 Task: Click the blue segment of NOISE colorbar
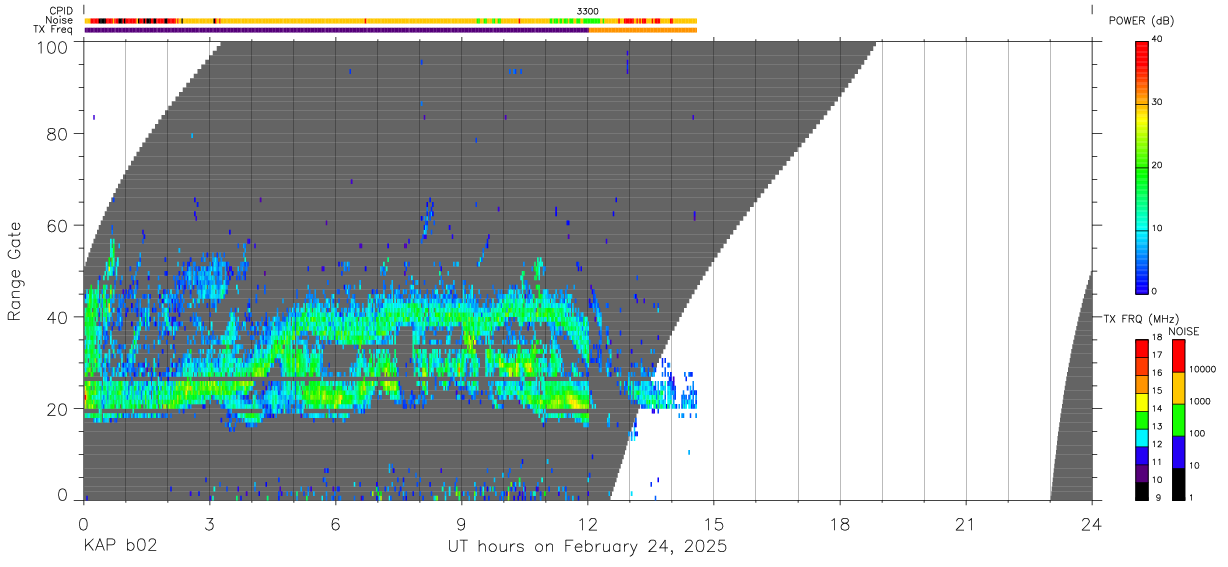pos(1178,452)
